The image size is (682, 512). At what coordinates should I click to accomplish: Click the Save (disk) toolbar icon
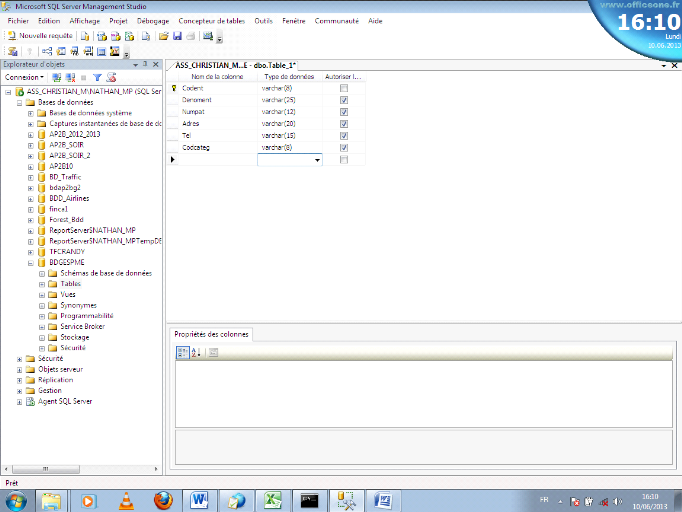click(x=177, y=35)
